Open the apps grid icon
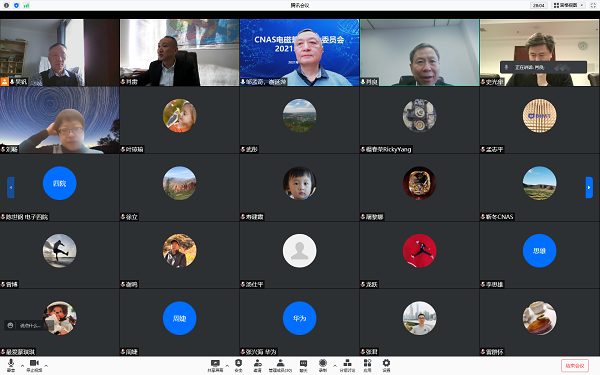Viewport: 600px width, 375px height. pyautogui.click(x=367, y=365)
